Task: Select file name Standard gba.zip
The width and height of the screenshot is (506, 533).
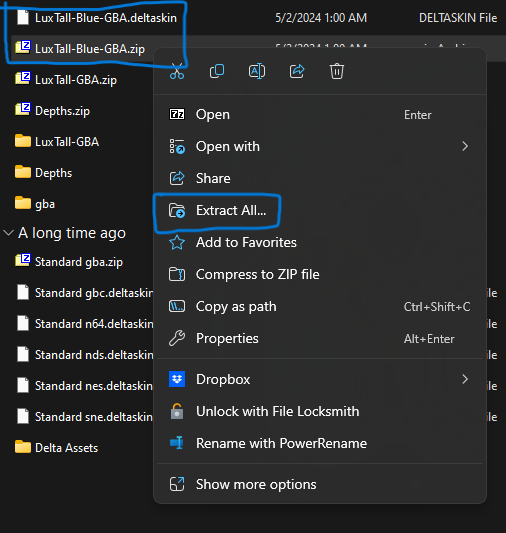Action: click(79, 262)
